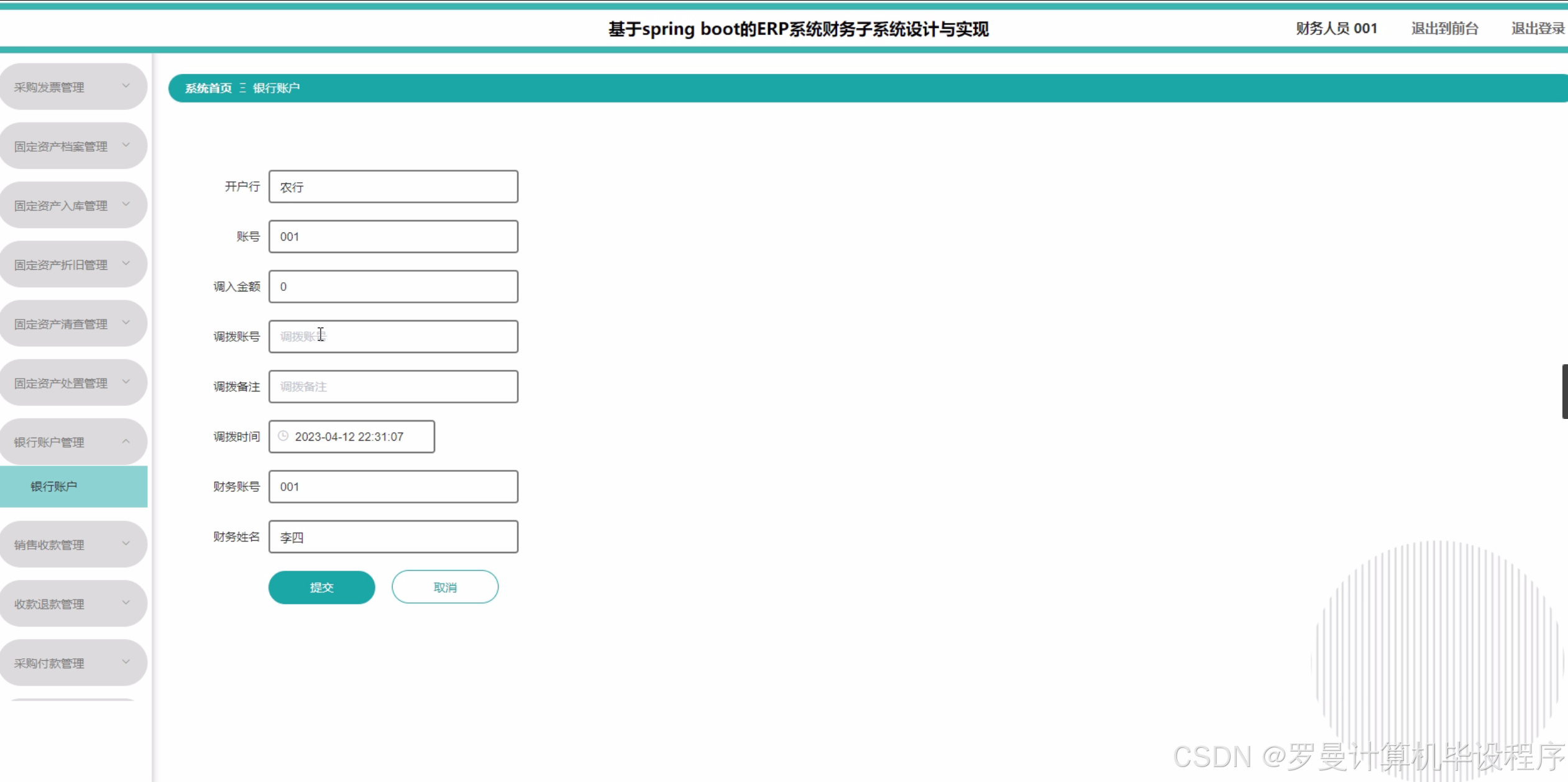
Task: Click the empty 调拨账号 input field
Action: coord(393,336)
